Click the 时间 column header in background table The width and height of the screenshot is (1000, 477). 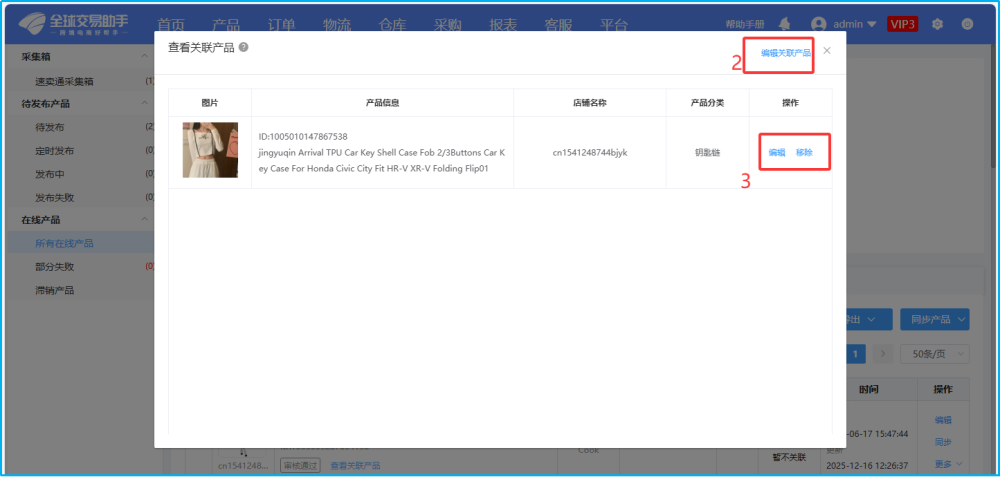pyautogui.click(x=867, y=389)
